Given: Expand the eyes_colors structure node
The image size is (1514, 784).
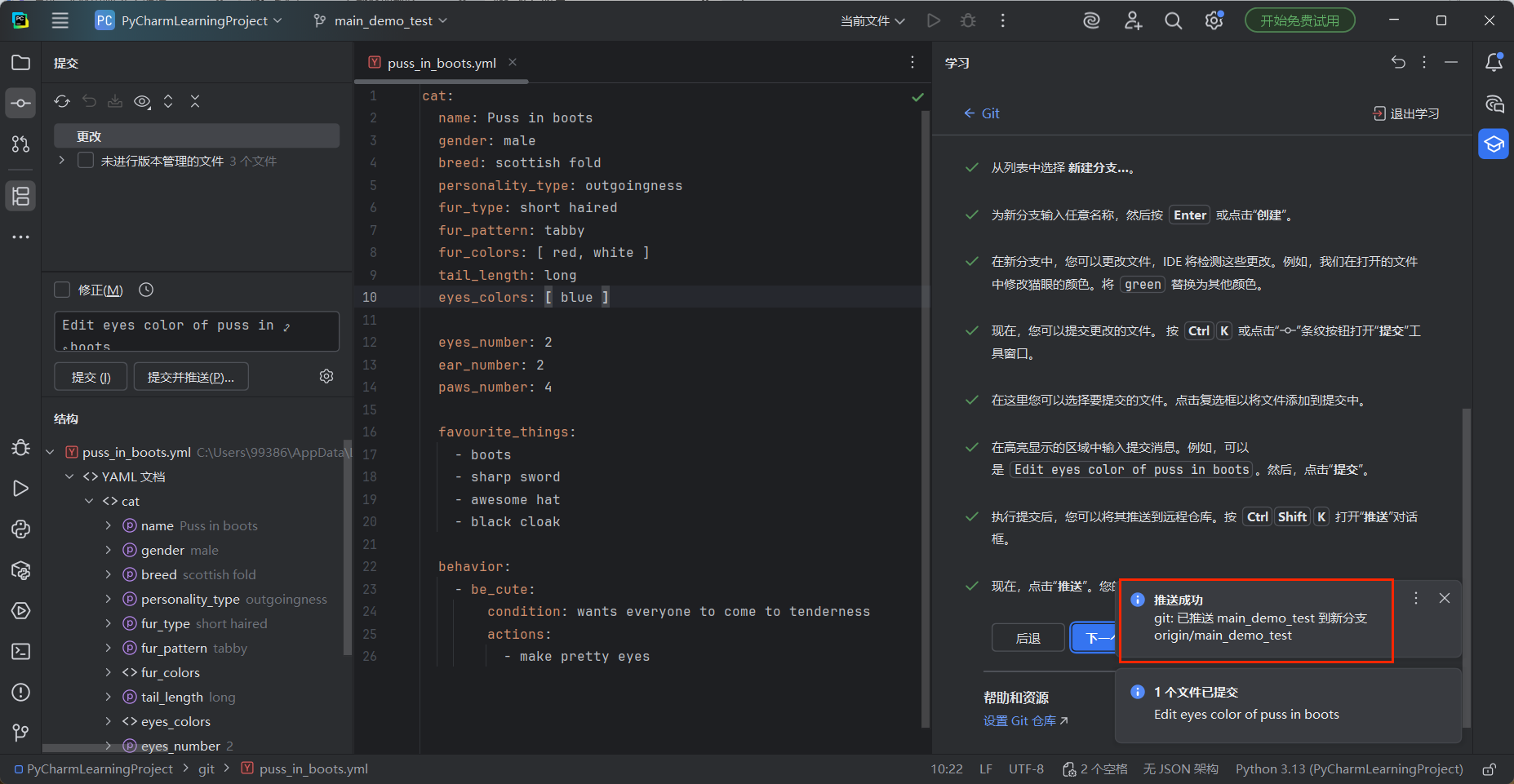Looking at the screenshot, I should [x=108, y=721].
